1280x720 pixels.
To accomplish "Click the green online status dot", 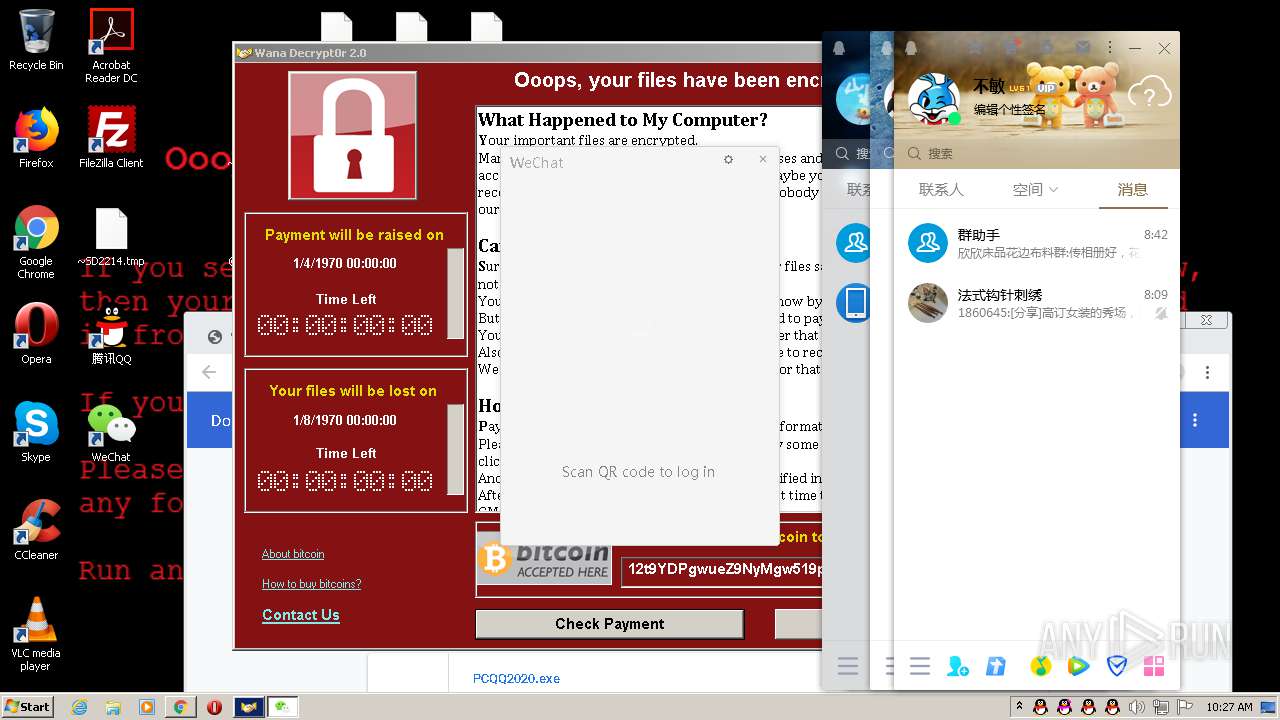I will (x=955, y=119).
